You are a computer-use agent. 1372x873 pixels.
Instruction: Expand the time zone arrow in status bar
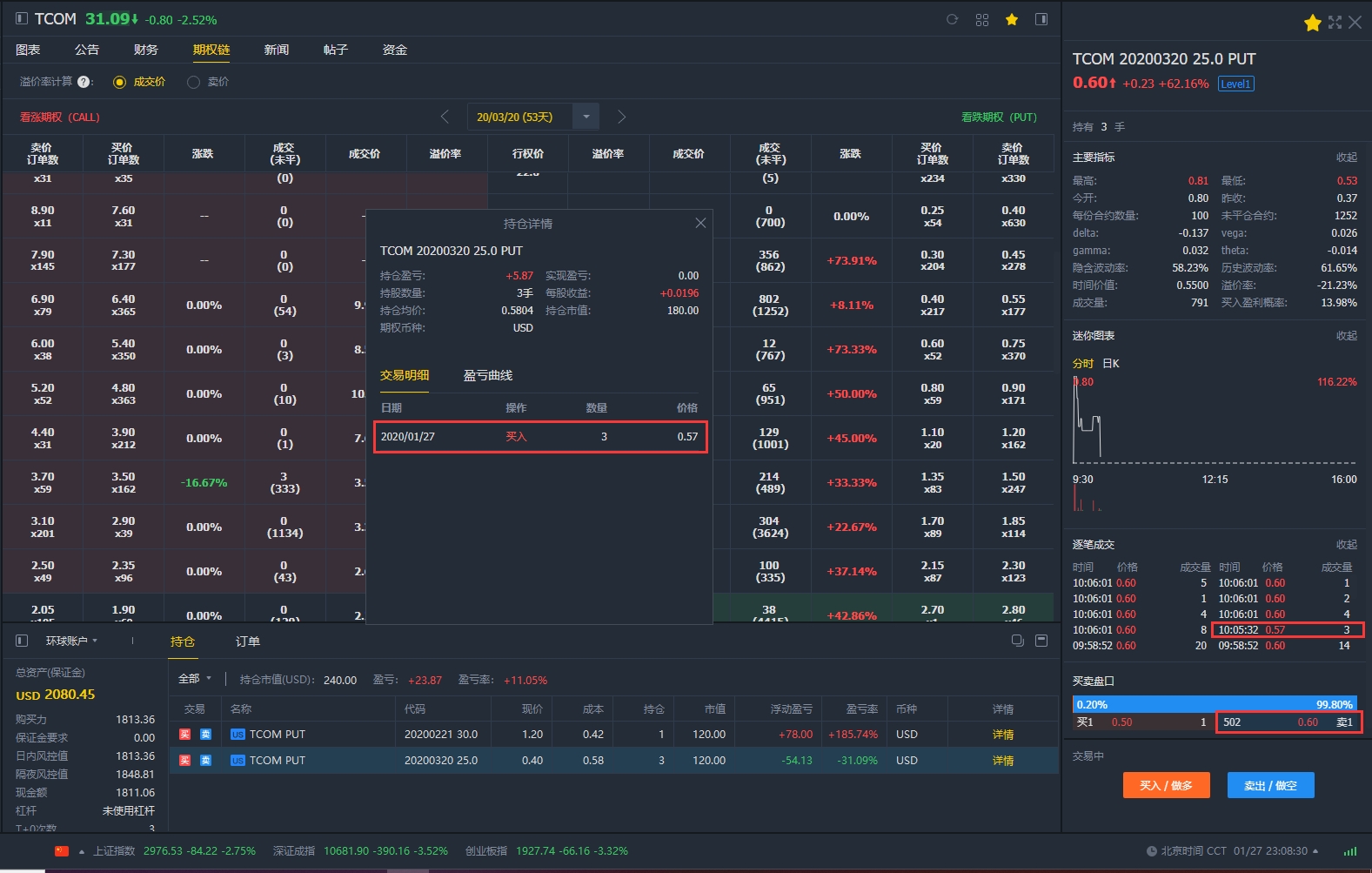click(1315, 851)
